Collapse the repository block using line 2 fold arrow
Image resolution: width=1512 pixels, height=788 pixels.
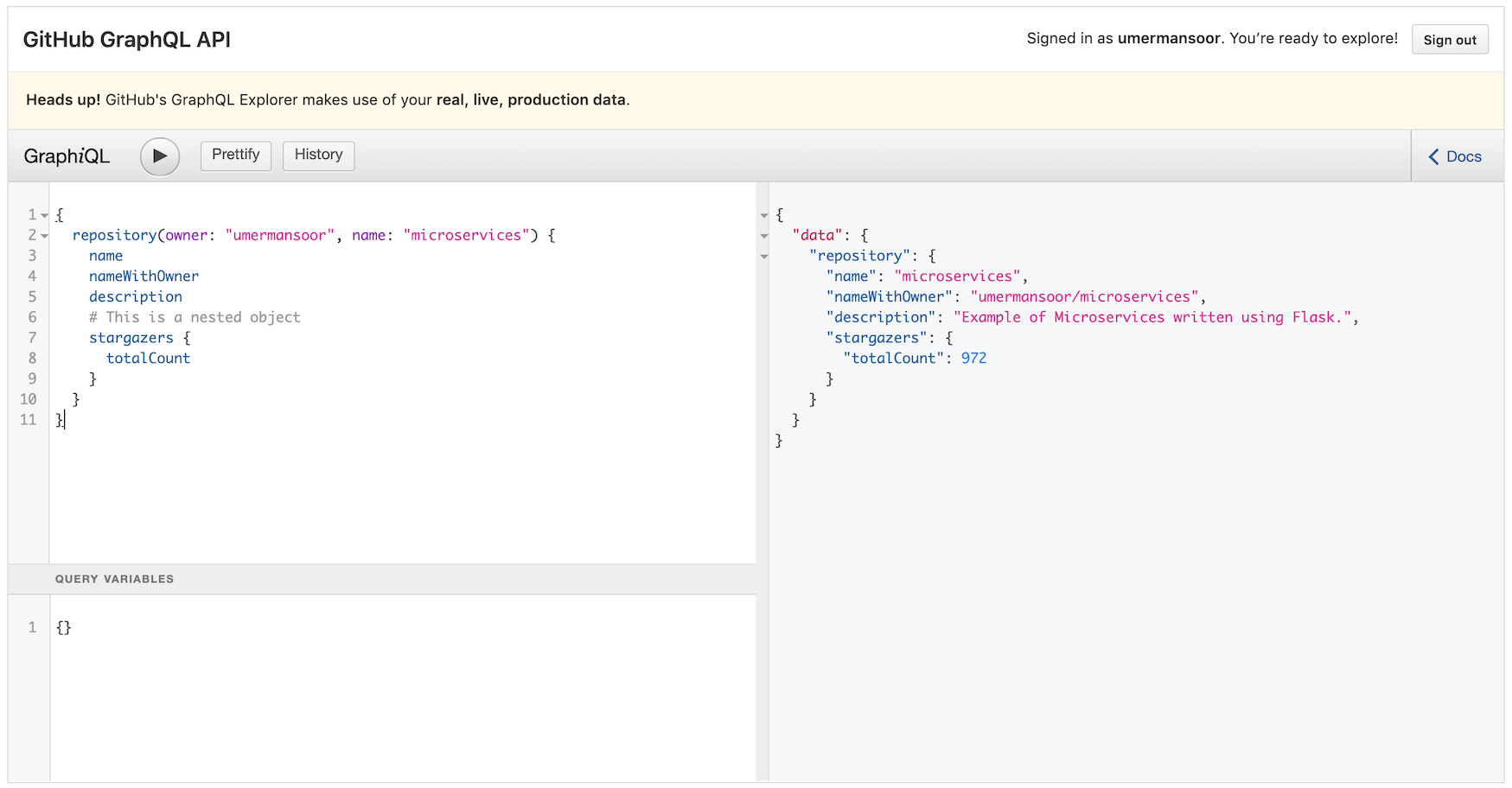(x=44, y=235)
